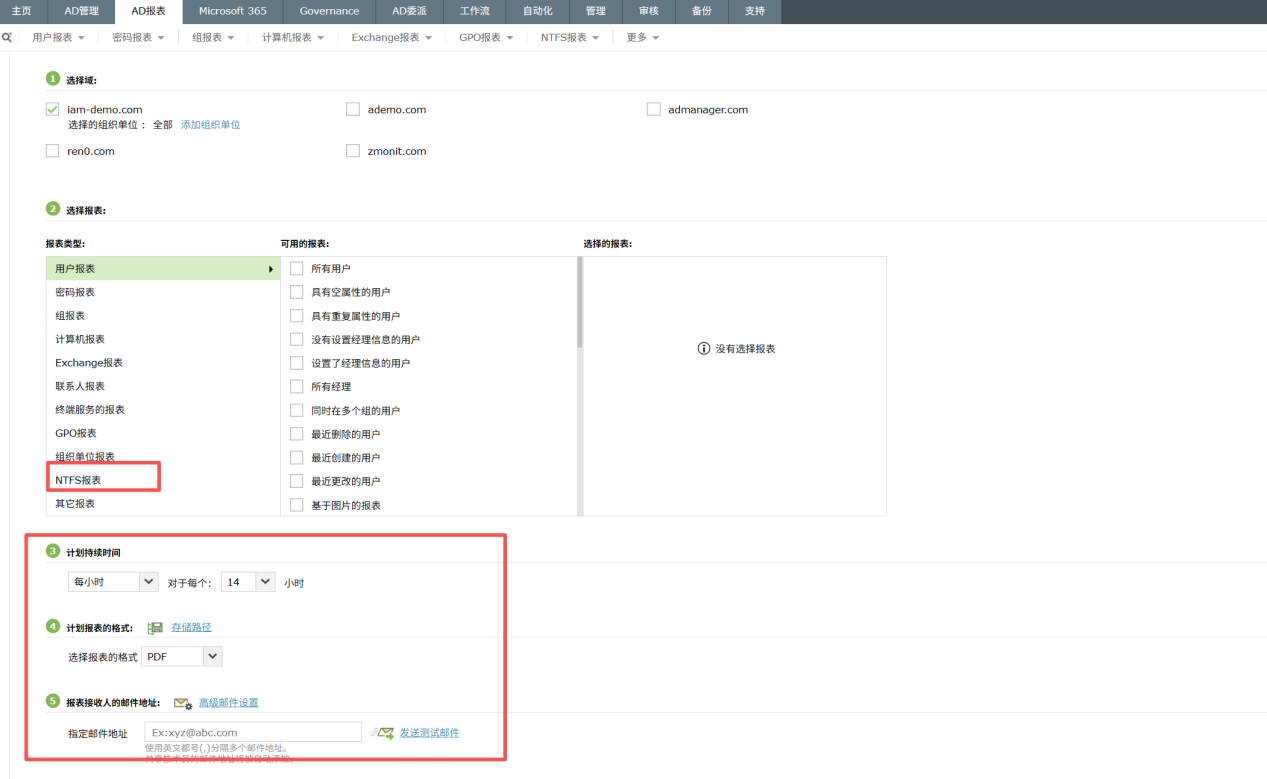Open the 计算机报表 toolbar dropdown
The width and height of the screenshot is (1267, 779).
click(x=293, y=37)
